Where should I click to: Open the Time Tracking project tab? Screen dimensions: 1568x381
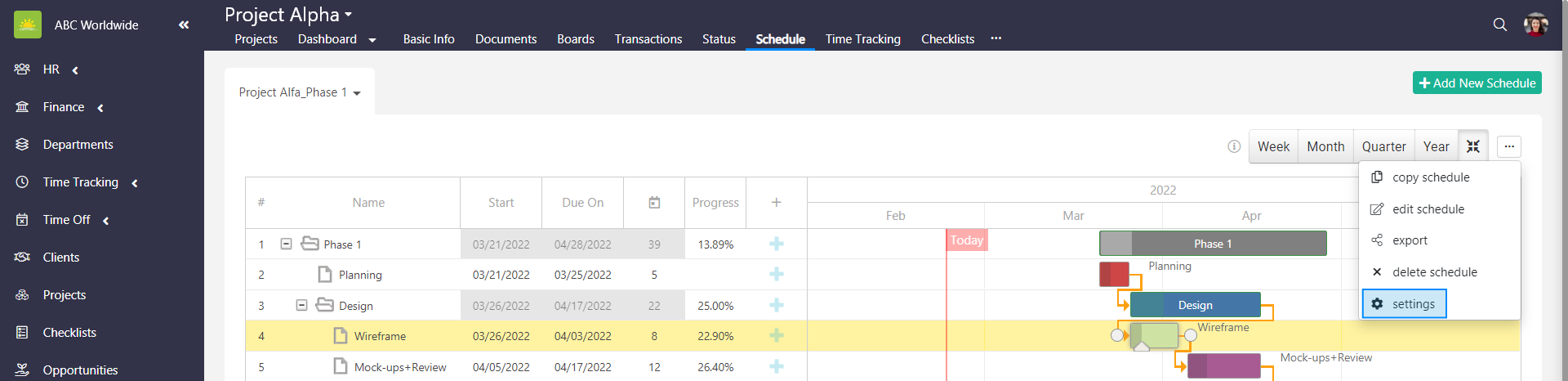863,39
